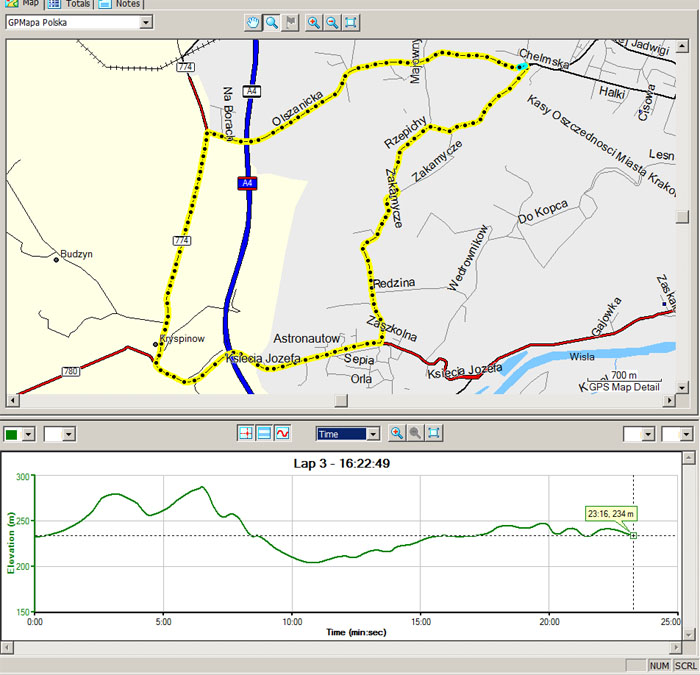Toggle horizontal gridlines on the graph

(x=264, y=433)
